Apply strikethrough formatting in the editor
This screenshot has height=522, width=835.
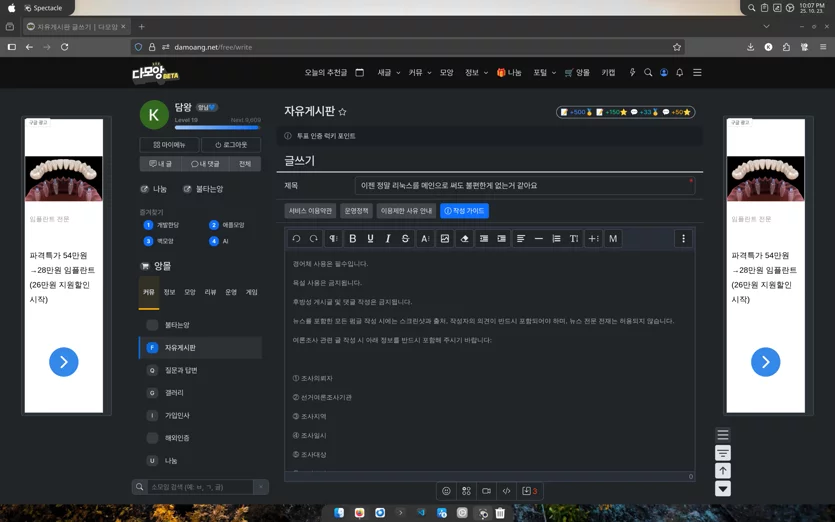(405, 239)
